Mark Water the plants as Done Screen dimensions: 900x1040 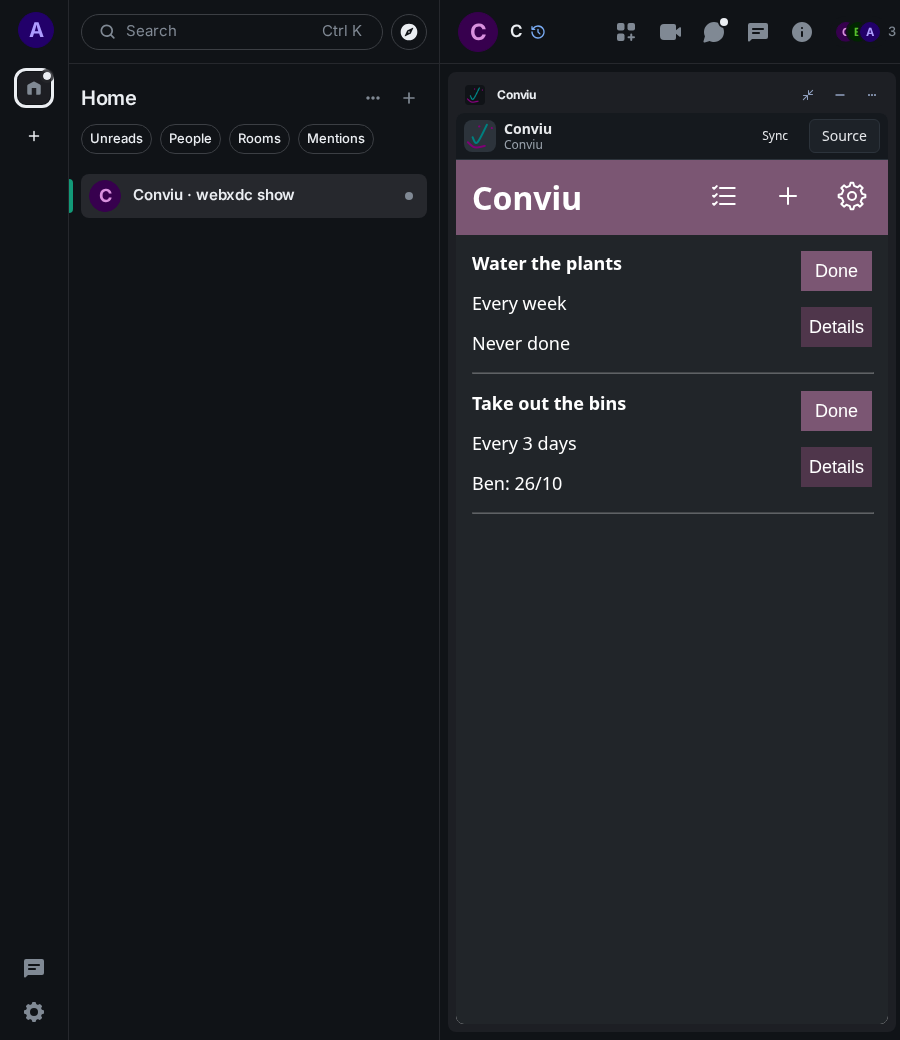[836, 271]
